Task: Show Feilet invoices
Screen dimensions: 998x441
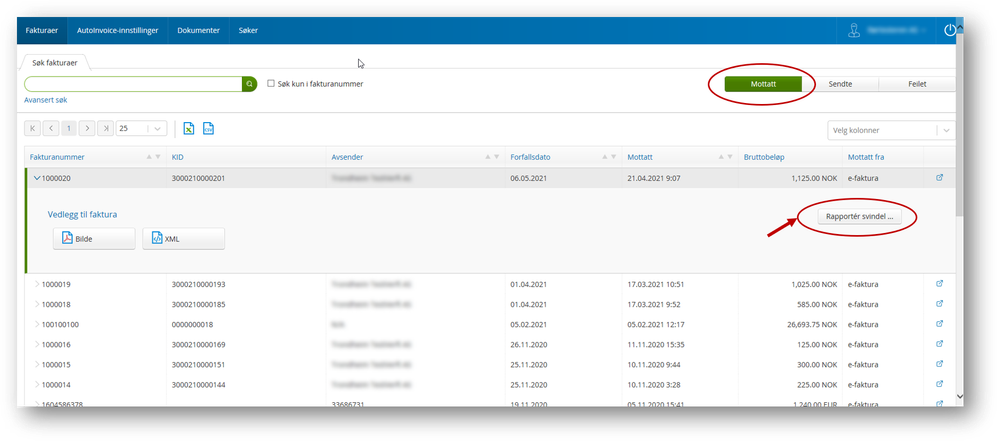Action: tap(917, 84)
